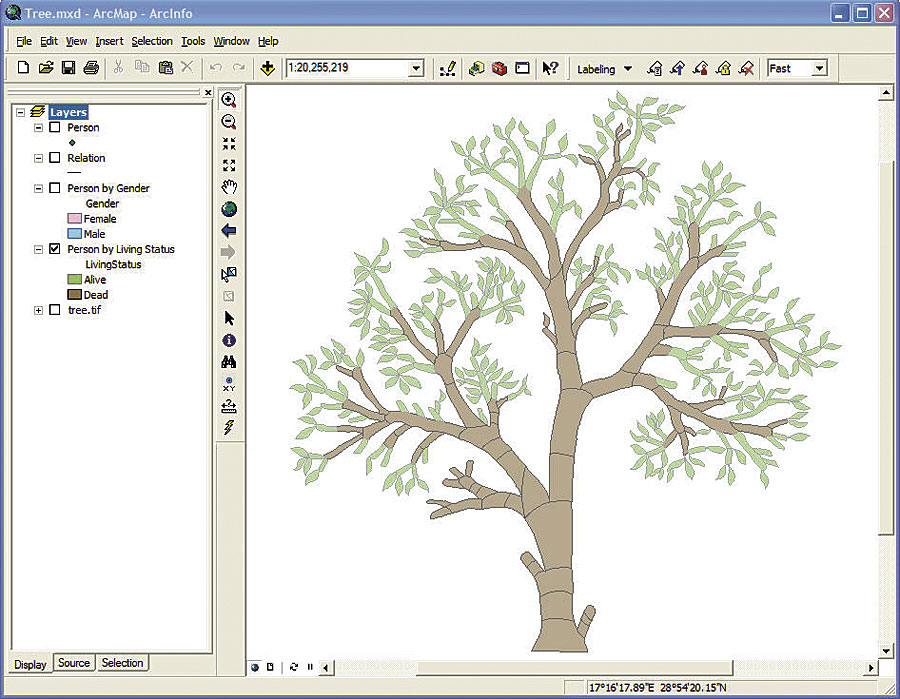The width and height of the screenshot is (900, 699).
Task: Select the Measure tool
Action: [229, 406]
